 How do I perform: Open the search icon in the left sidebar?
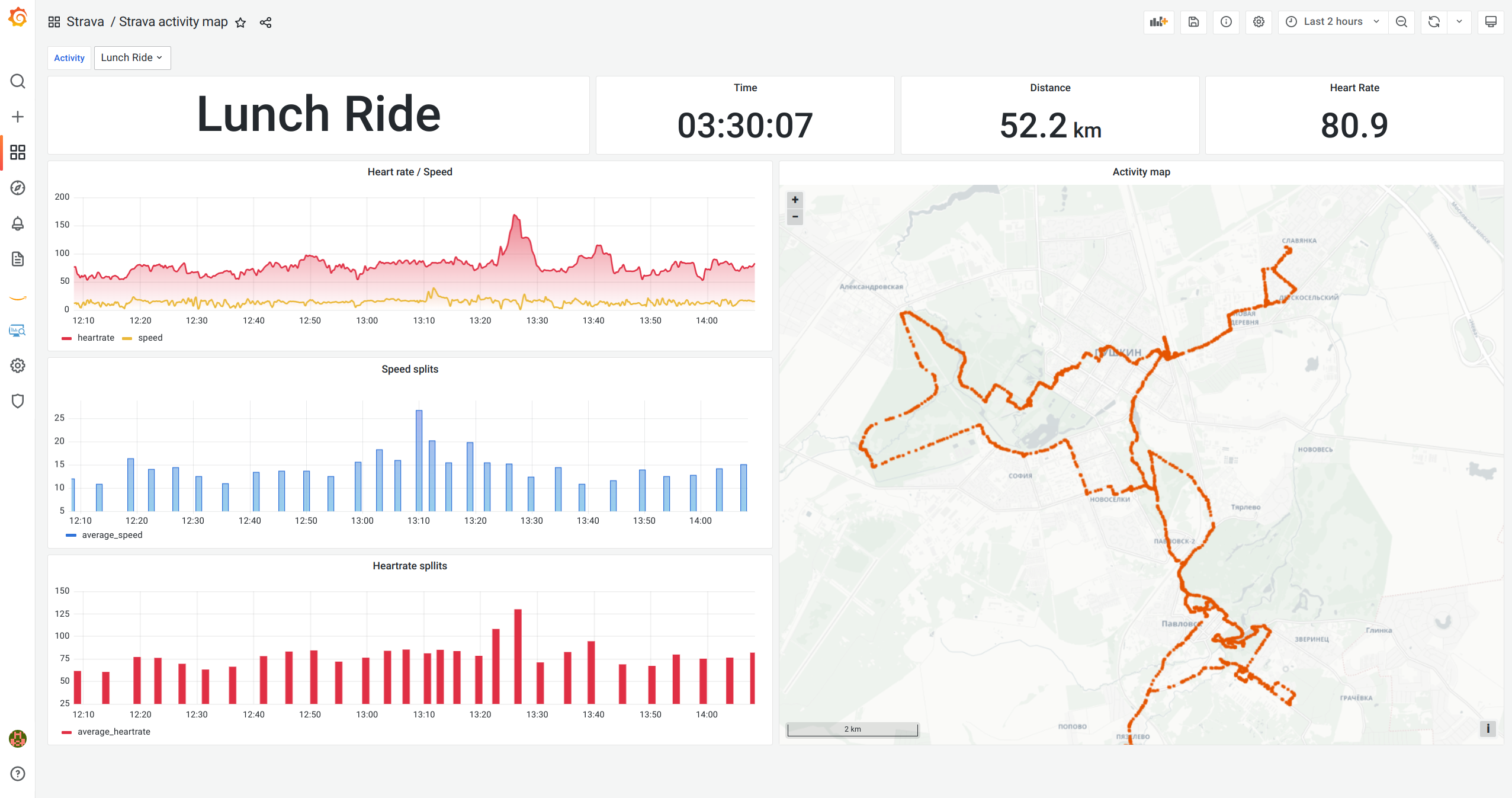coord(18,81)
